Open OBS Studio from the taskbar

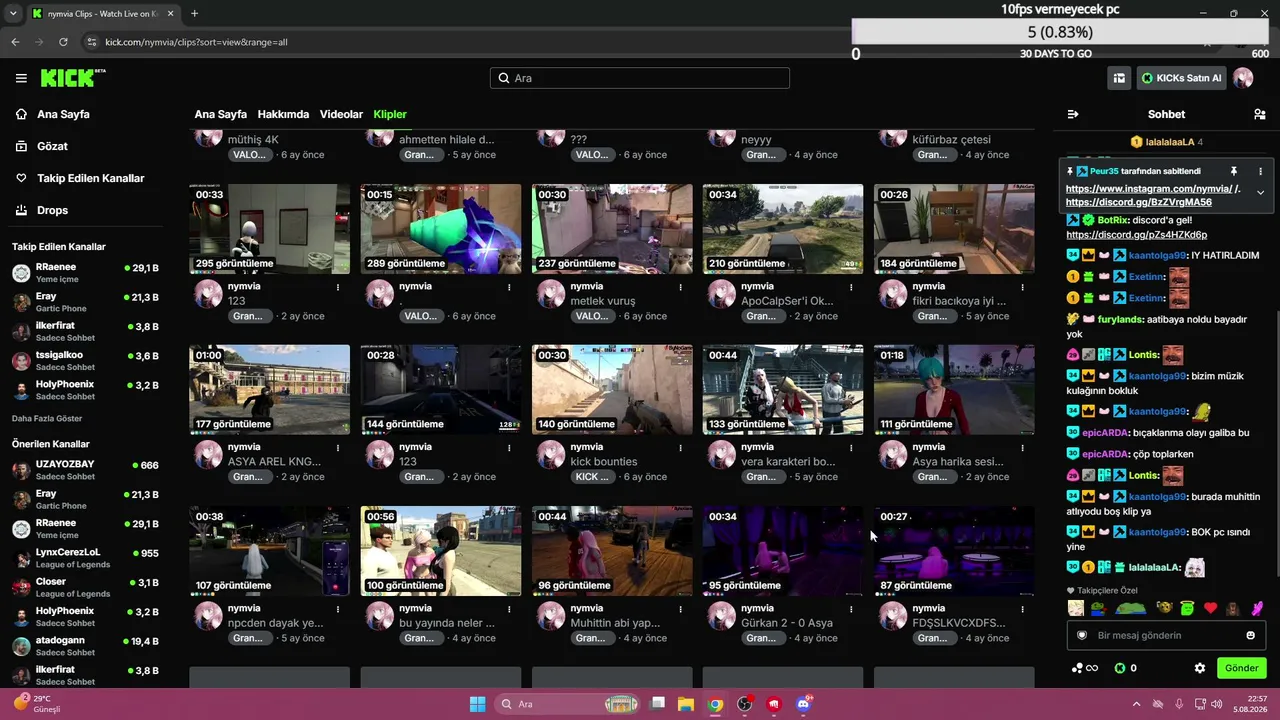[x=744, y=704]
